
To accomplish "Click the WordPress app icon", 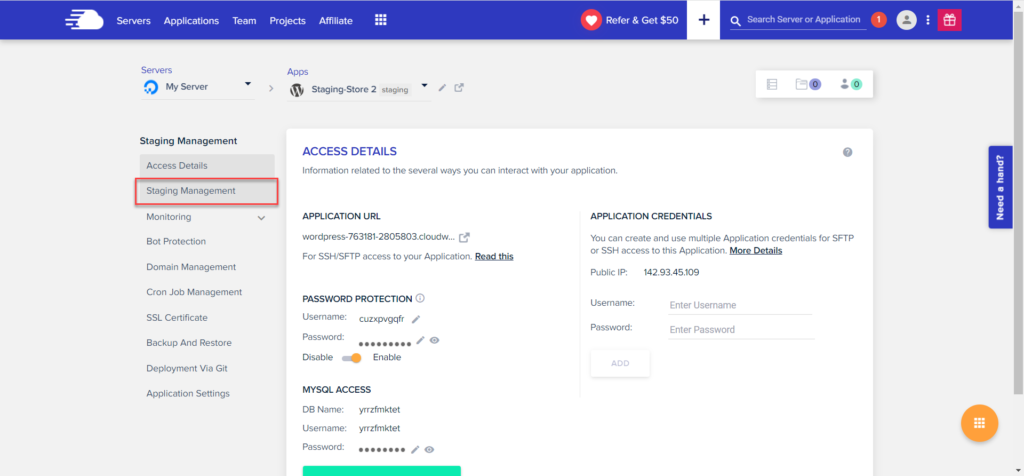I will point(296,90).
